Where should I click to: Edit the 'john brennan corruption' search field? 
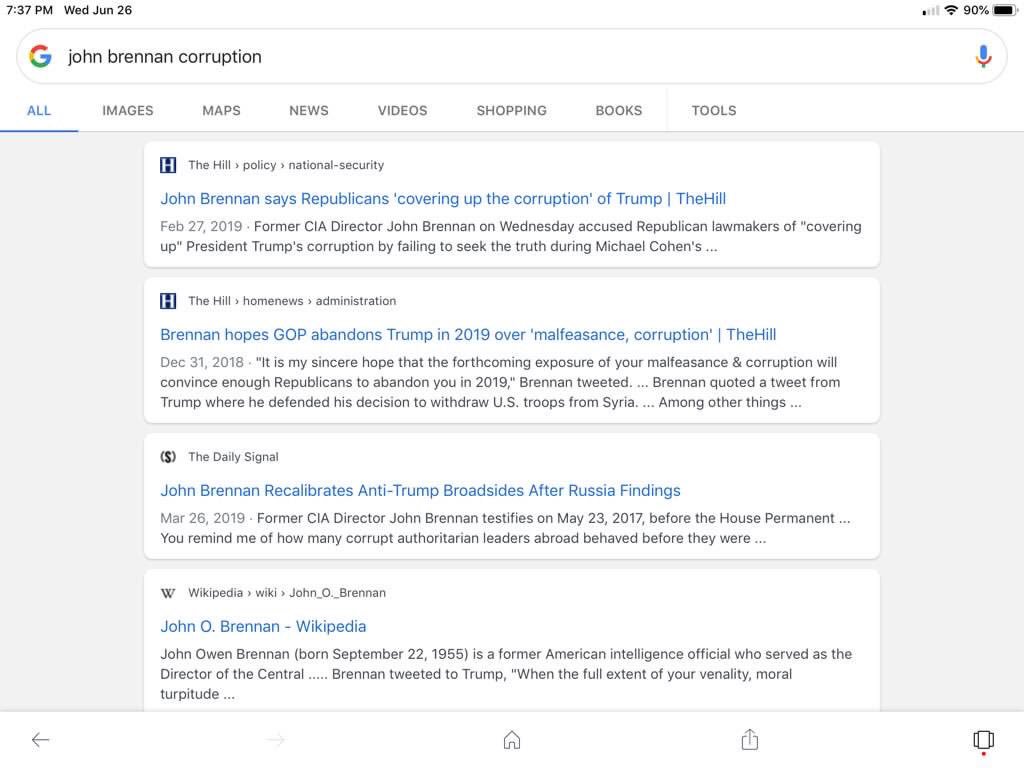pos(512,56)
